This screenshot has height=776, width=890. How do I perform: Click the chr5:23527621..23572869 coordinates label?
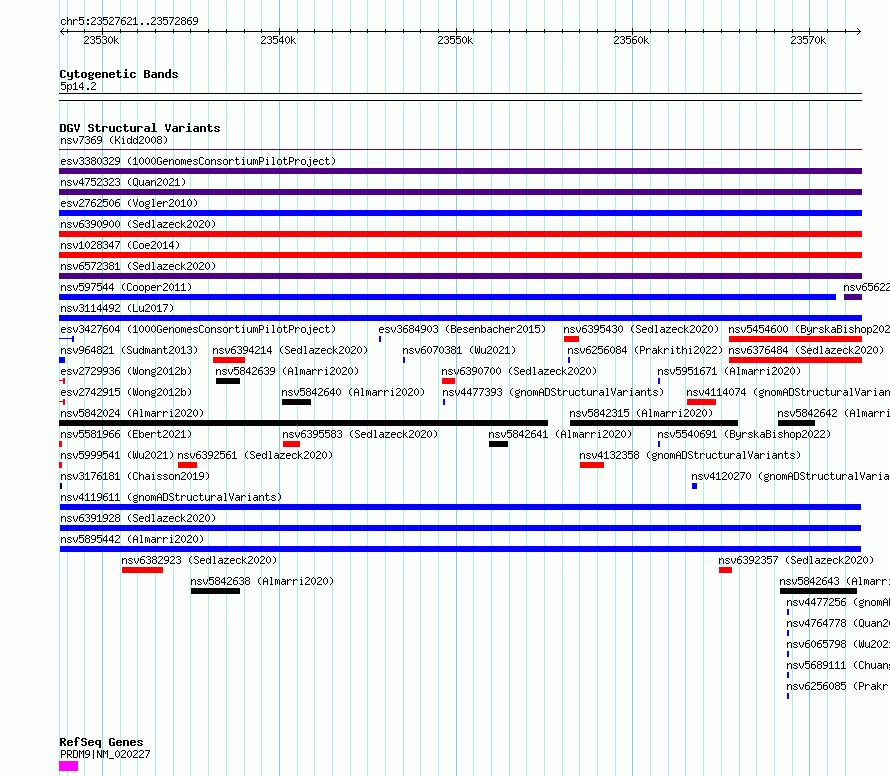pyautogui.click(x=129, y=21)
